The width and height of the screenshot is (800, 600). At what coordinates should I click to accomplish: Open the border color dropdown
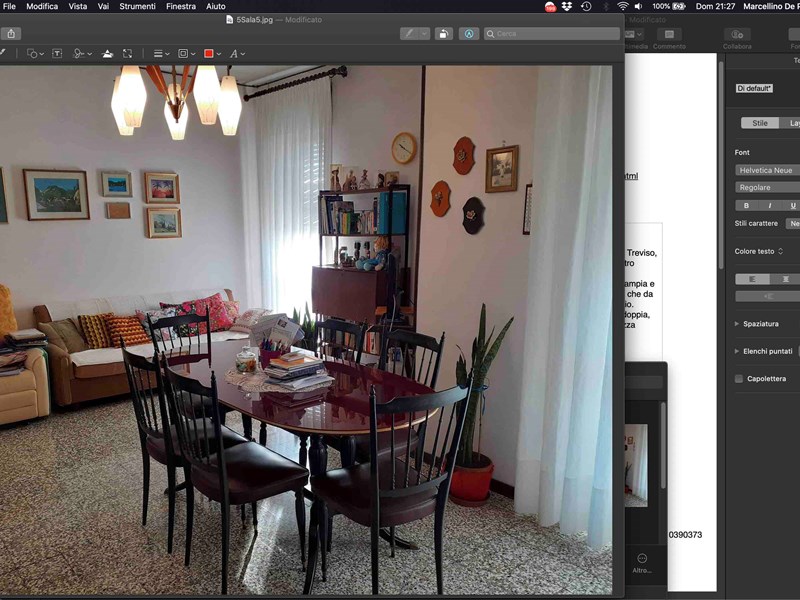185,53
